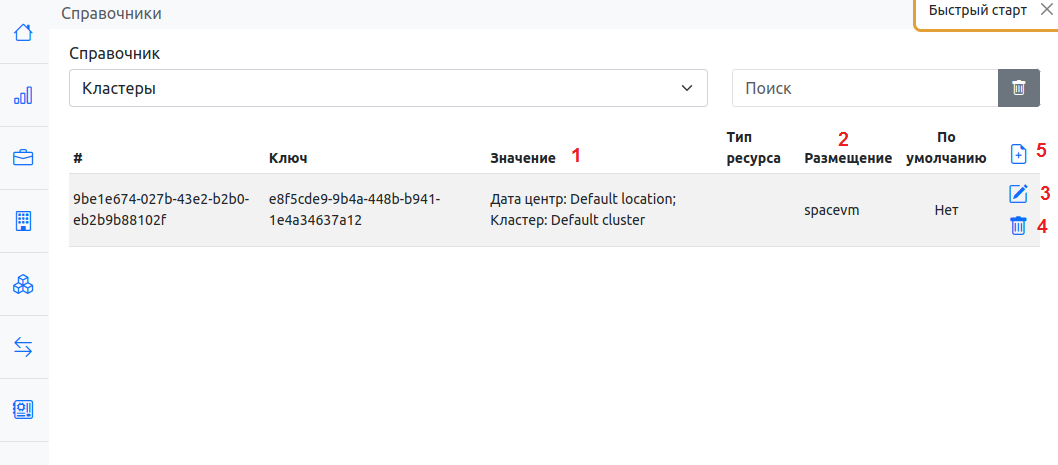This screenshot has width=1058, height=465.
Task: Close the Быстрый старт panel
Action: 1046,11
